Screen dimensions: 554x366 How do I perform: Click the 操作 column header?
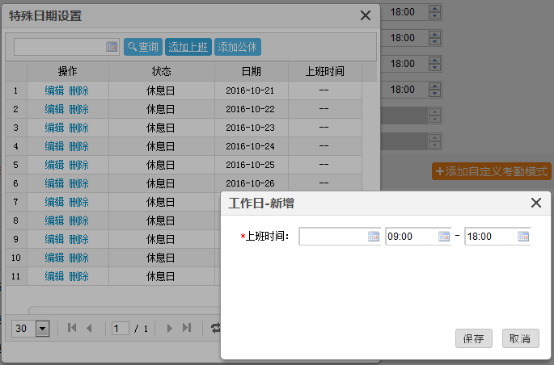68,72
